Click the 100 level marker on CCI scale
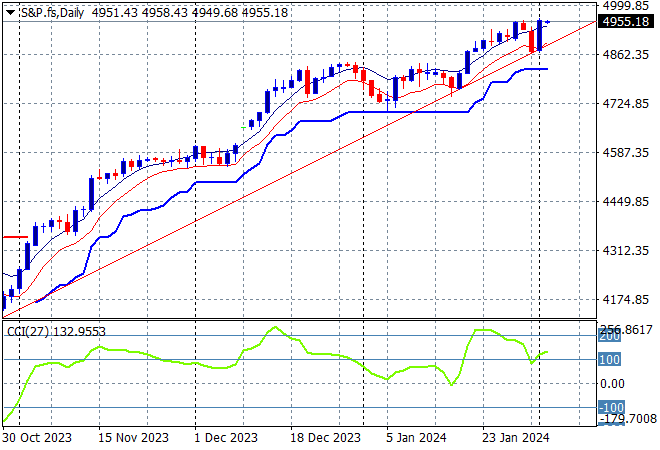This screenshot has width=660, height=450. (610, 360)
